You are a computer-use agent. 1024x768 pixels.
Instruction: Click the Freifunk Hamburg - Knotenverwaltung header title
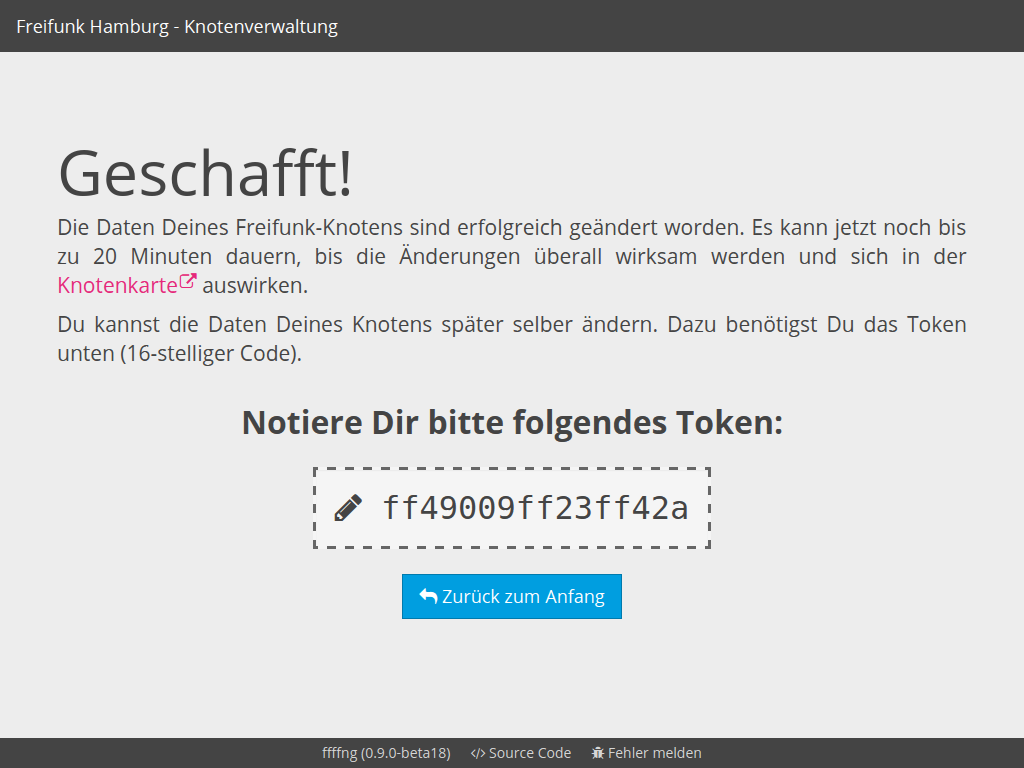point(177,26)
